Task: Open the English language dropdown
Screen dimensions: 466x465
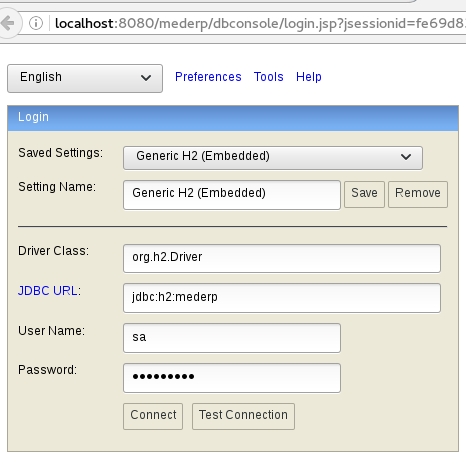Action: click(85, 78)
